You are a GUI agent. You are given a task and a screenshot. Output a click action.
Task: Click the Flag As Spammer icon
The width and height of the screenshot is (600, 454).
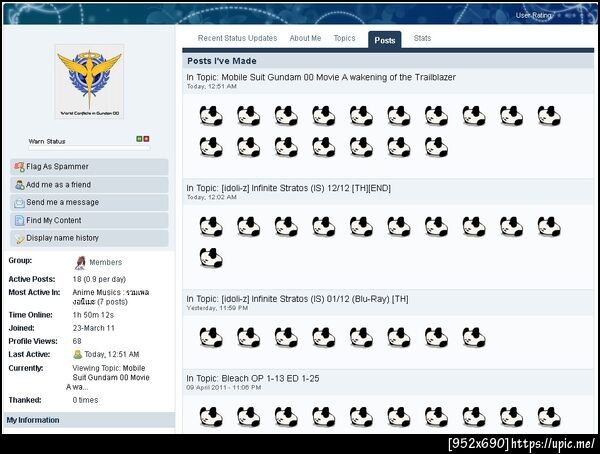19,167
